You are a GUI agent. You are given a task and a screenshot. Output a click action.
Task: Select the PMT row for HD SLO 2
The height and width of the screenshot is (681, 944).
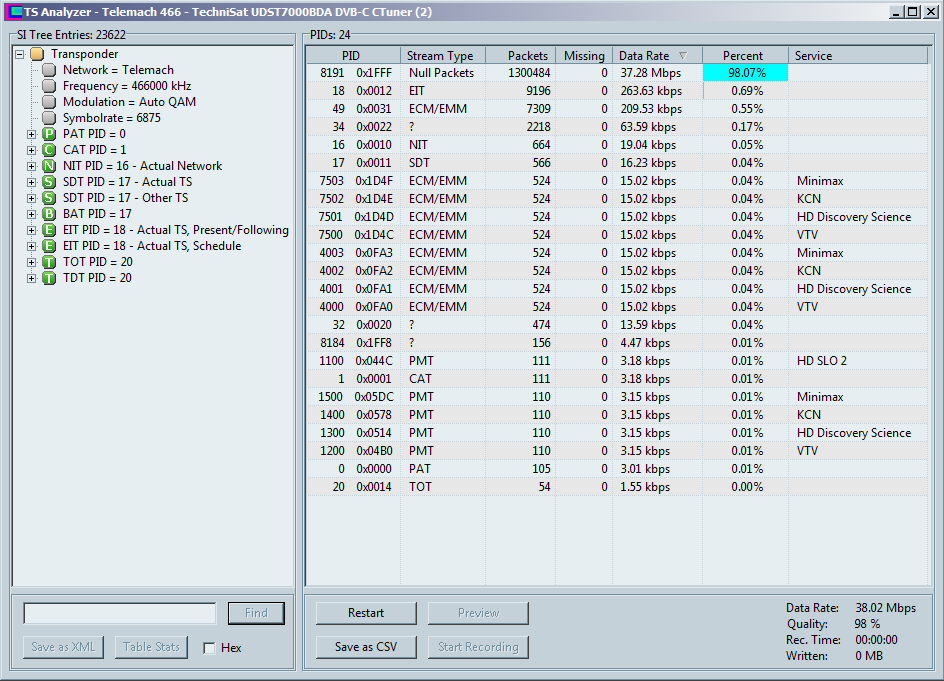click(x=617, y=361)
